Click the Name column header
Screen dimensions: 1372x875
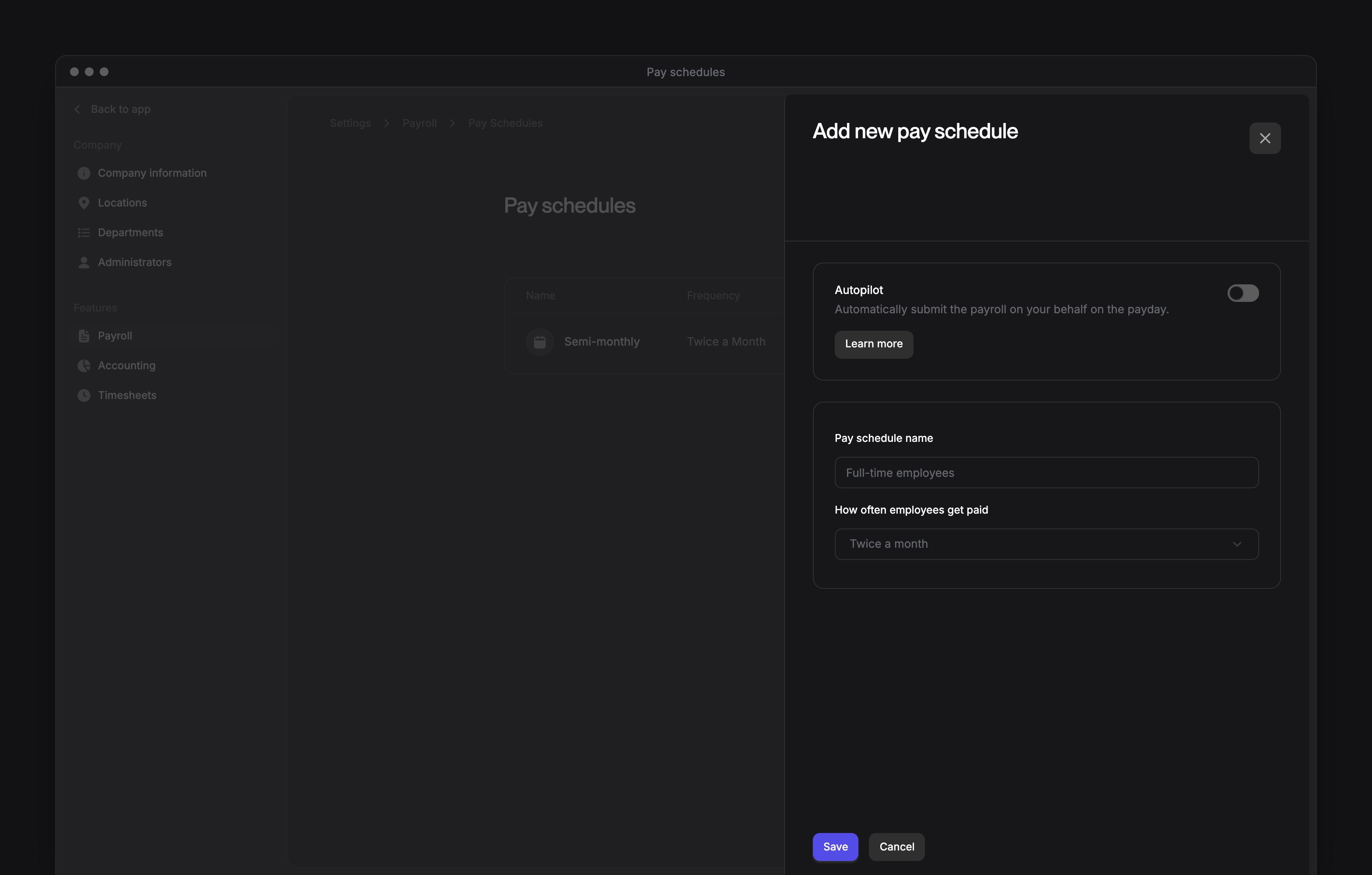540,296
